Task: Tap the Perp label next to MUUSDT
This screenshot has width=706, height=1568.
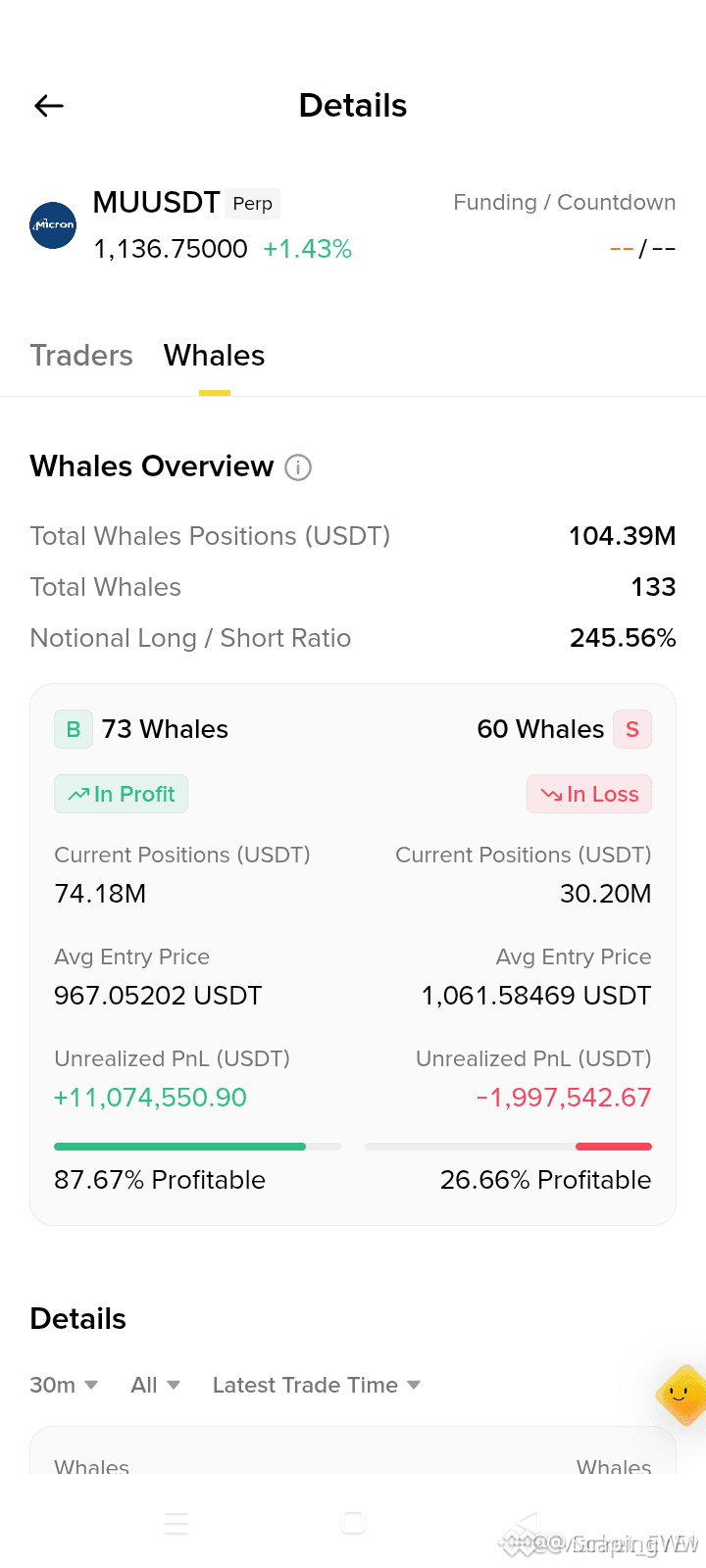Action: pos(253,203)
